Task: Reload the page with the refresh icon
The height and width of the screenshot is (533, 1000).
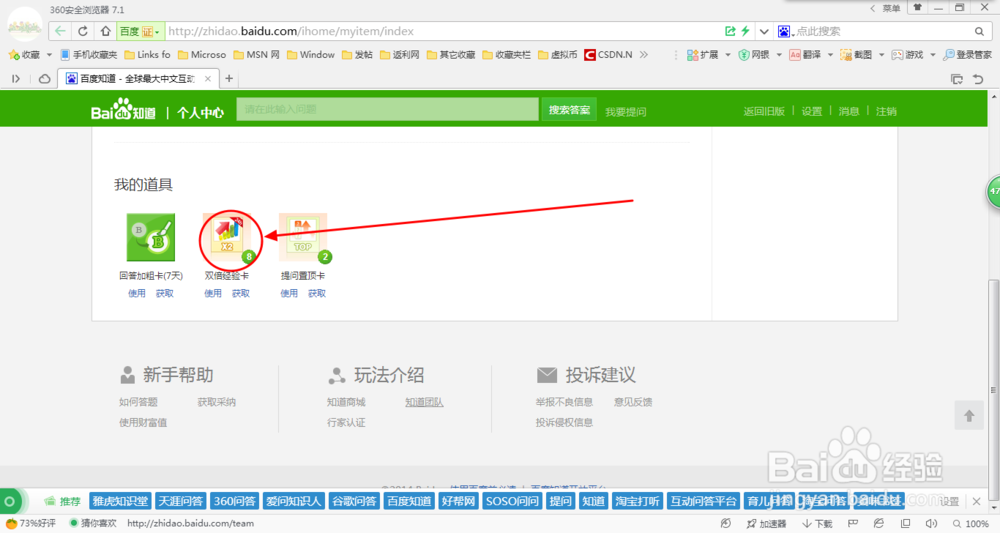Action: coord(83,31)
